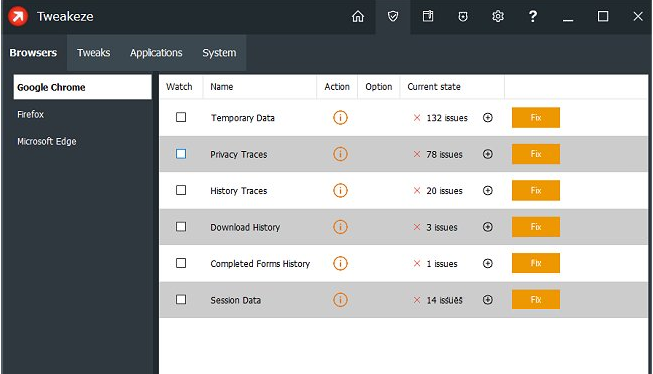Viewport: 653px width, 374px height.
Task: Open the Home icon in title bar
Action: (x=358, y=17)
